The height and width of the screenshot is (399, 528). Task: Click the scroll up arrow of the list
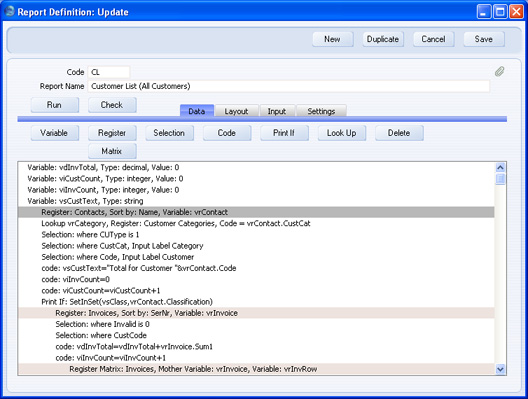500,168
